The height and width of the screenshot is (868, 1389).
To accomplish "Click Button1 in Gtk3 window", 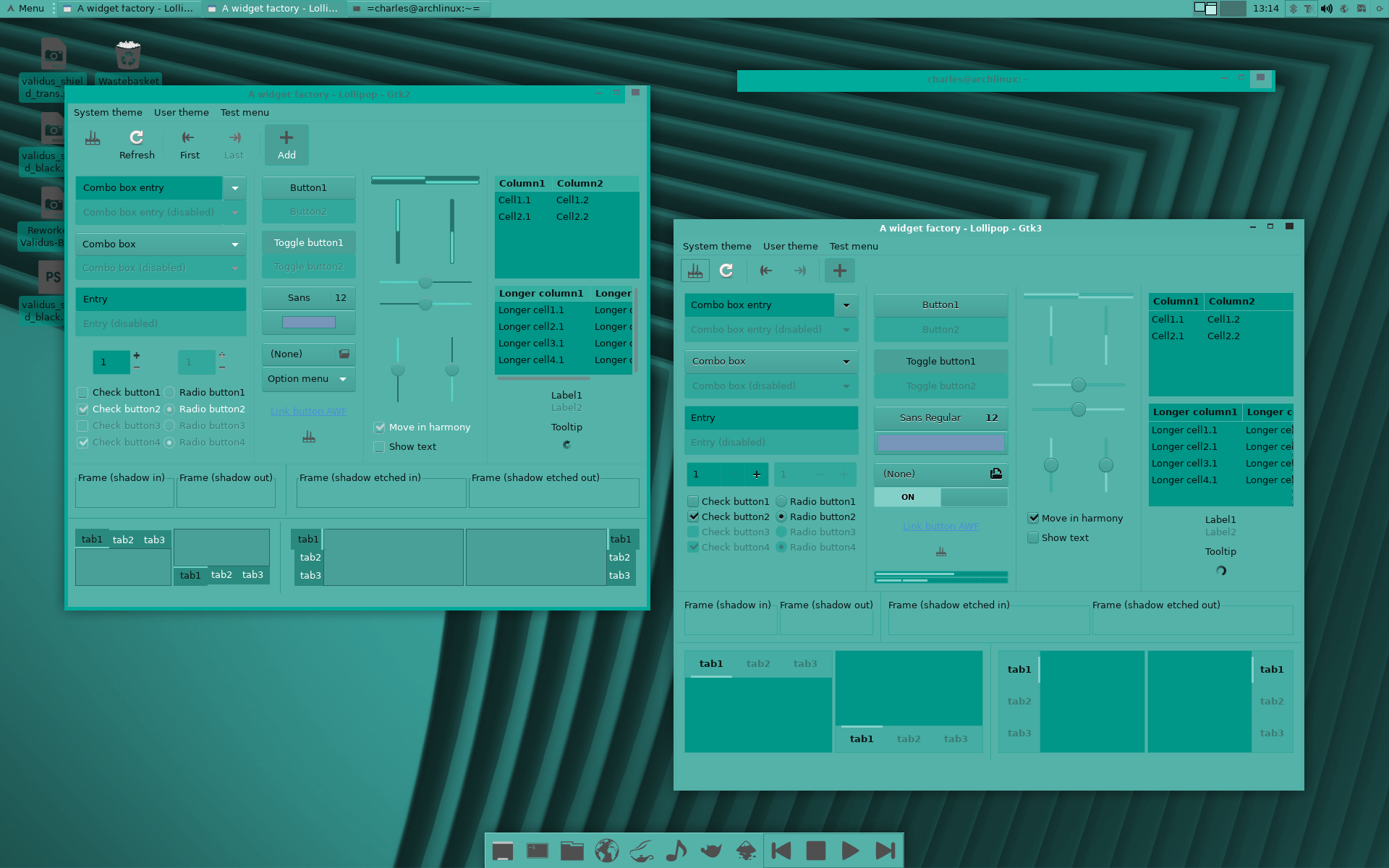I will click(x=940, y=305).
